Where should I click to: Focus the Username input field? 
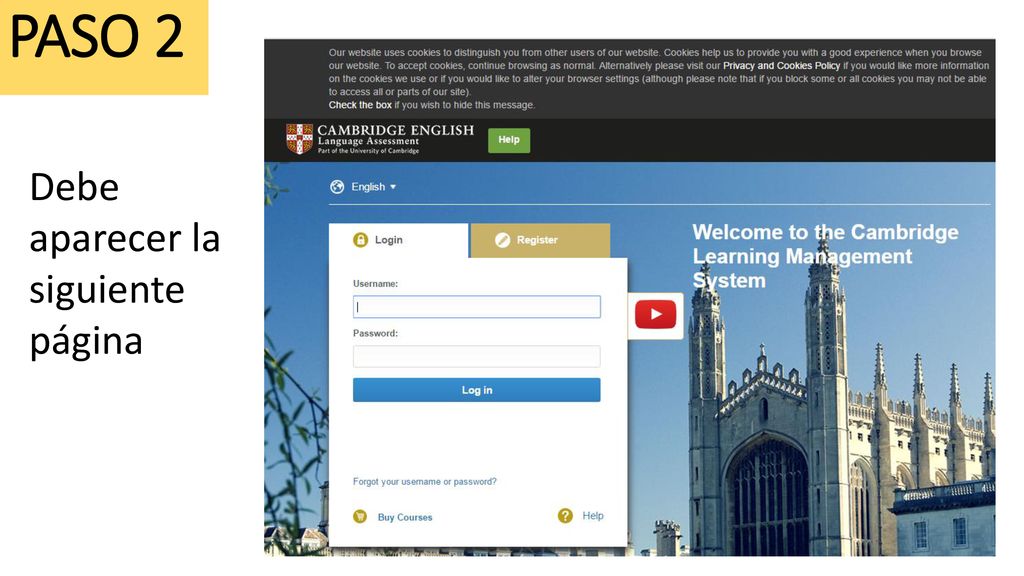coord(477,307)
